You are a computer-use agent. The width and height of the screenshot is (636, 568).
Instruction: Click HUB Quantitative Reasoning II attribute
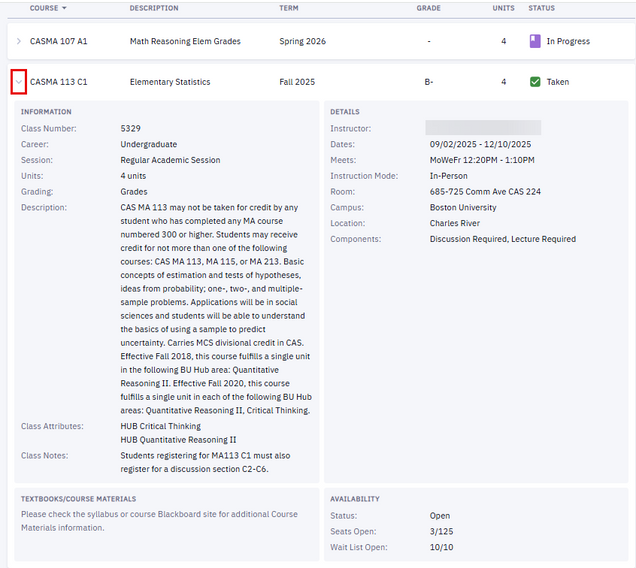pyautogui.click(x=178, y=440)
